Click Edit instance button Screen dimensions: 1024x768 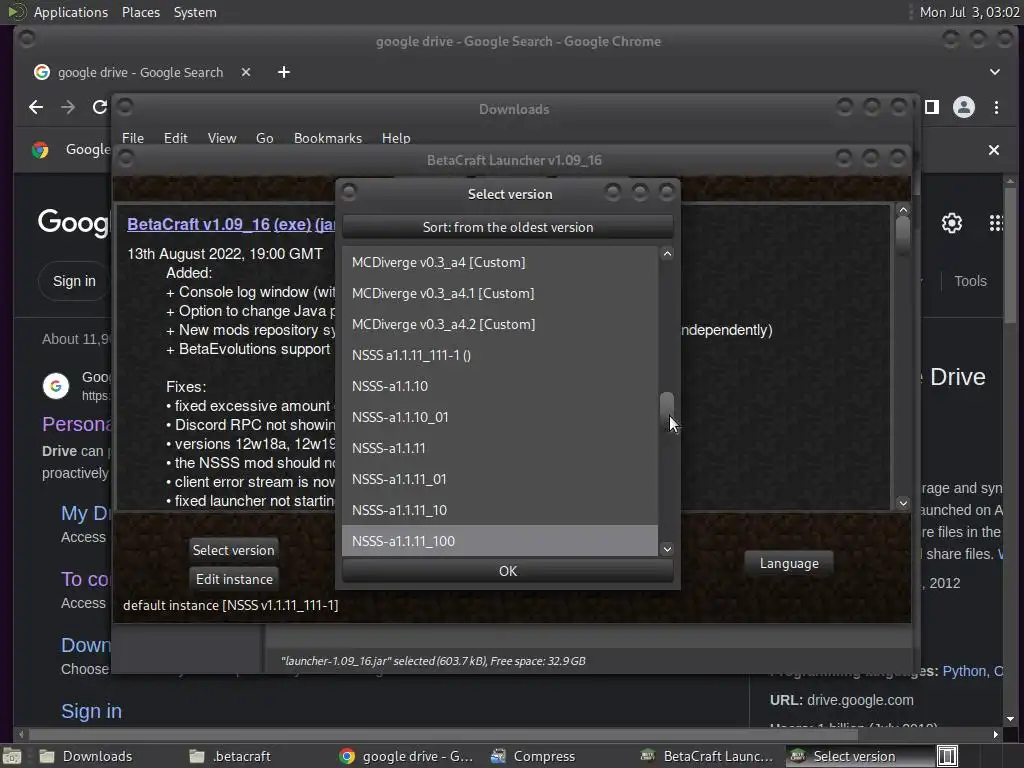tap(234, 579)
